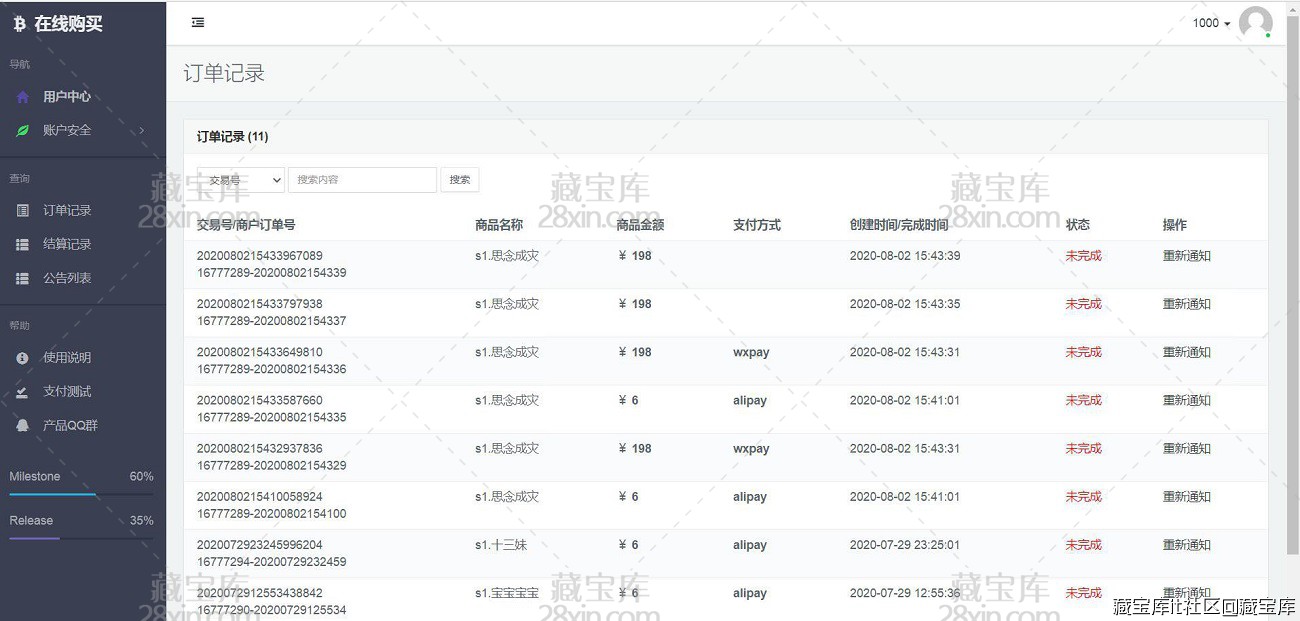Go to 订单记录 in the sidebar
The height and width of the screenshot is (621, 1300).
pos(67,211)
